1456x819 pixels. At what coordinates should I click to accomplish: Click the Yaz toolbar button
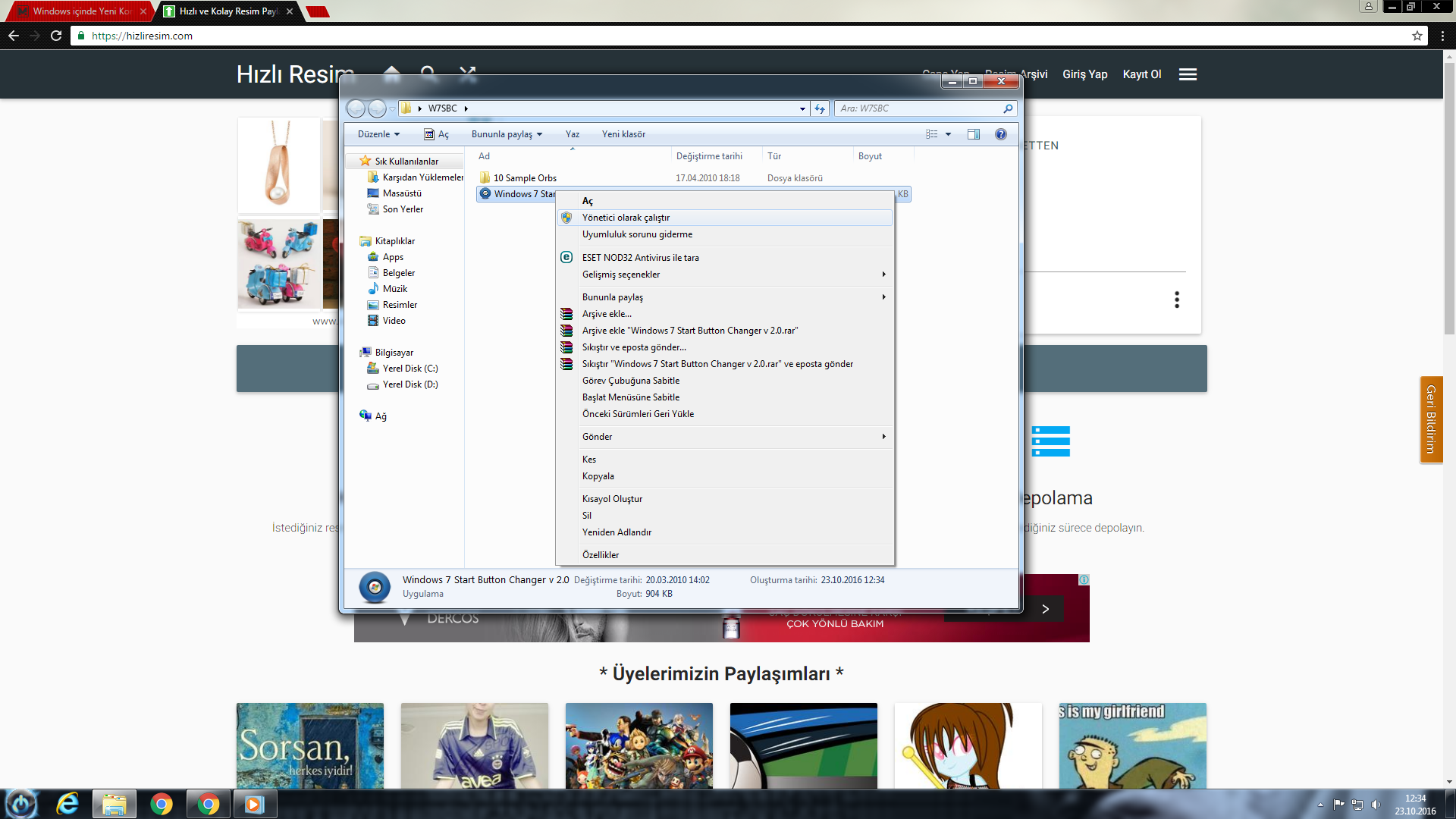573,134
